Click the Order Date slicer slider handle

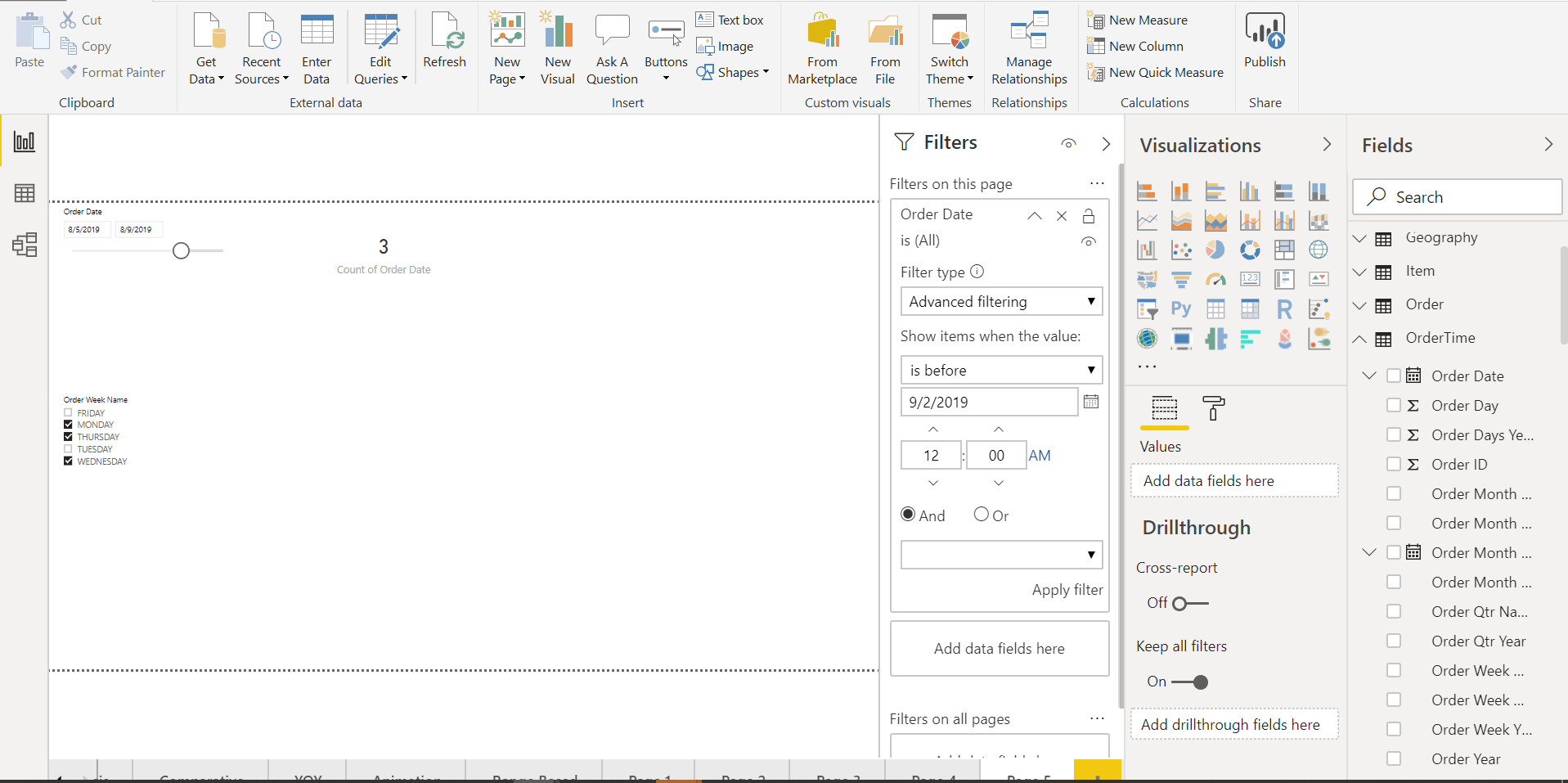pyautogui.click(x=182, y=250)
